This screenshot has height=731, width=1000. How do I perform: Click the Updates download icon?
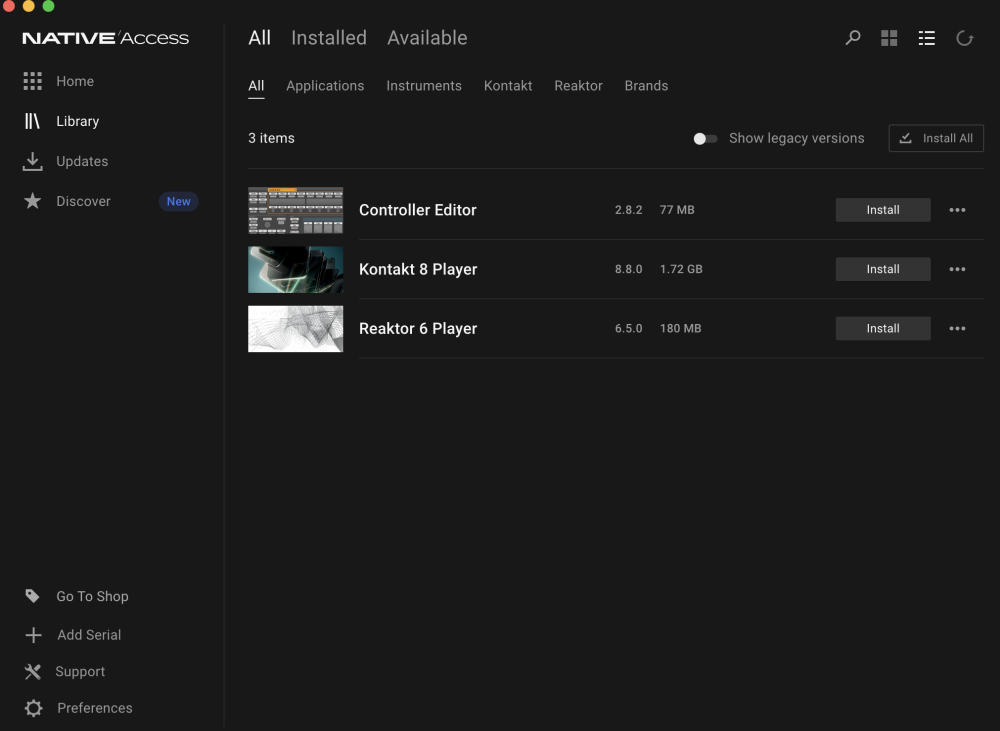click(33, 161)
